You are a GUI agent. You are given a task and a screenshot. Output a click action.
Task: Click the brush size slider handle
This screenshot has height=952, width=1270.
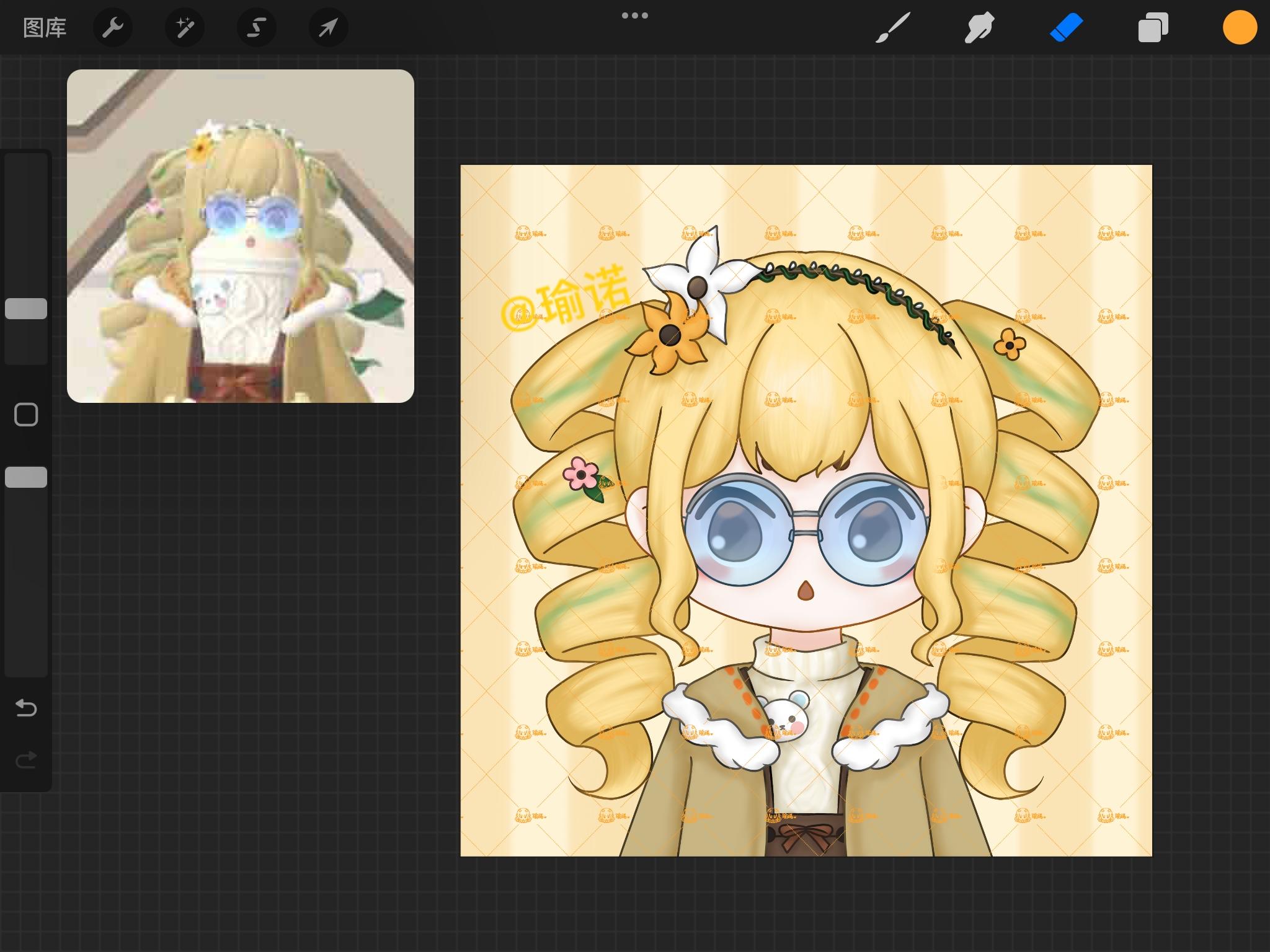(26, 309)
